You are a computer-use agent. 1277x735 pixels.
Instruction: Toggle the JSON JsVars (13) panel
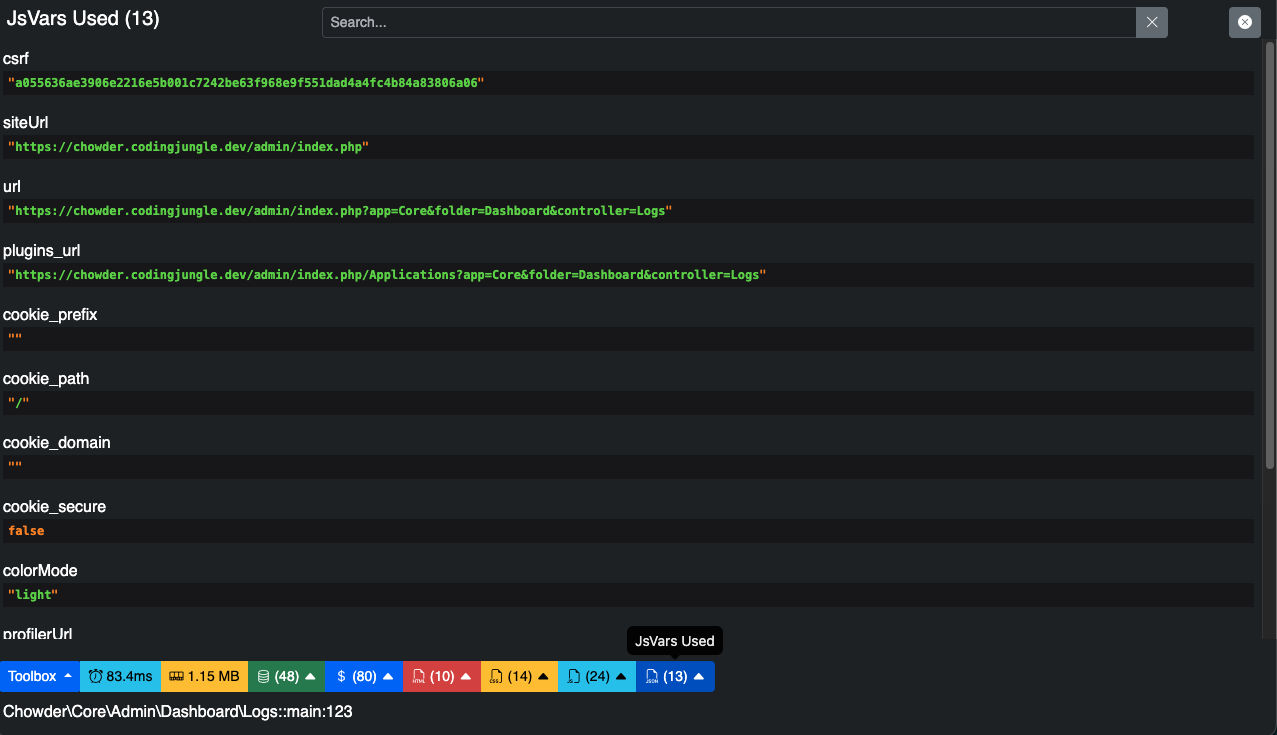click(675, 676)
